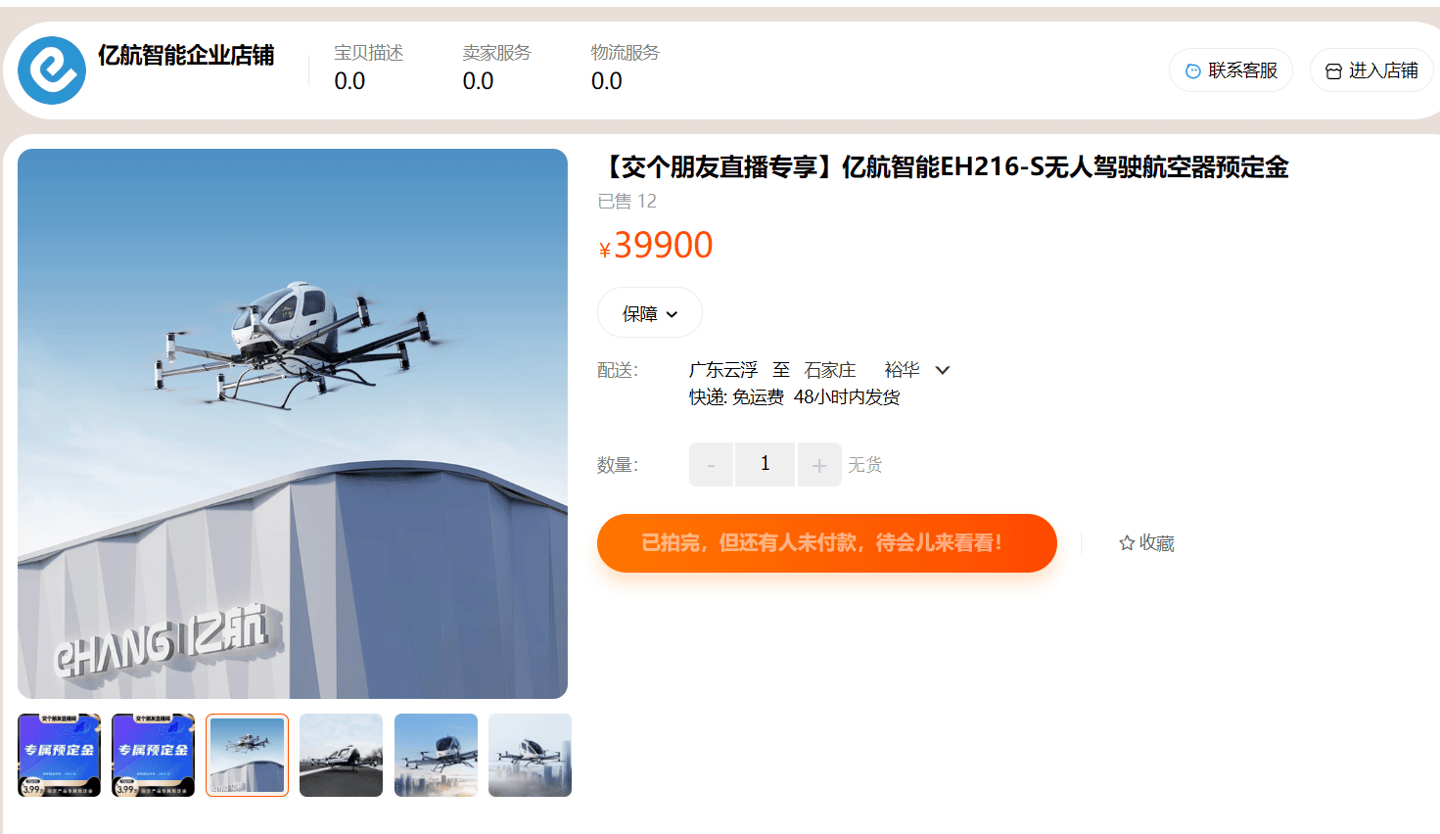The height and width of the screenshot is (834, 1440).
Task: Open the 亿航智能企业店铺 store name link
Action: [x=186, y=55]
